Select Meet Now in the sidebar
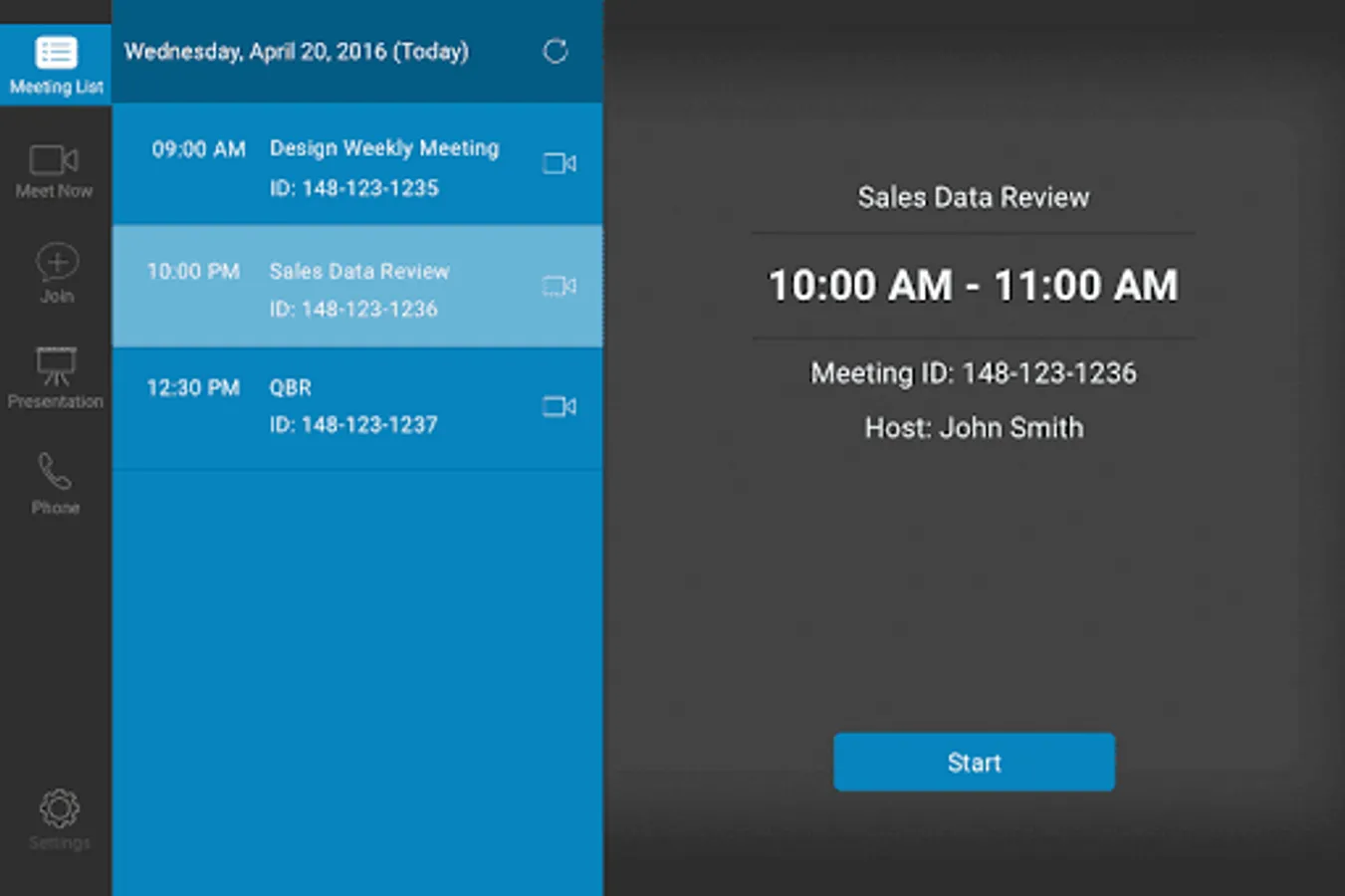 pyautogui.click(x=55, y=170)
